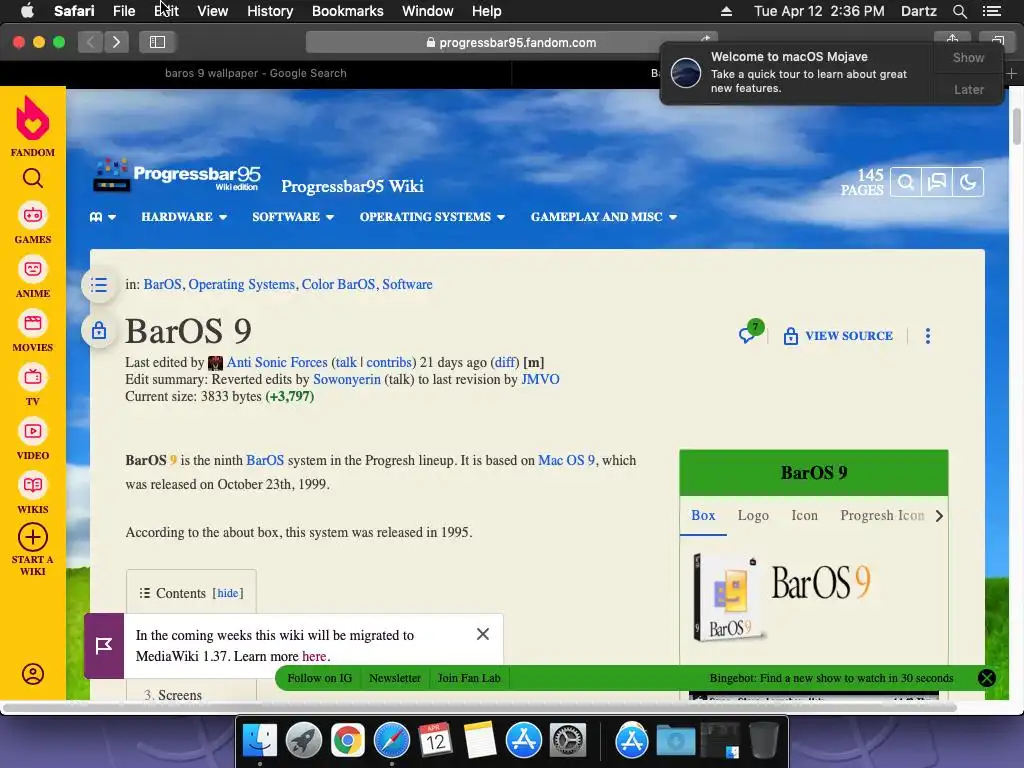Open the comments bubble with 7 badge
The image size is (1024, 768).
tap(750, 332)
